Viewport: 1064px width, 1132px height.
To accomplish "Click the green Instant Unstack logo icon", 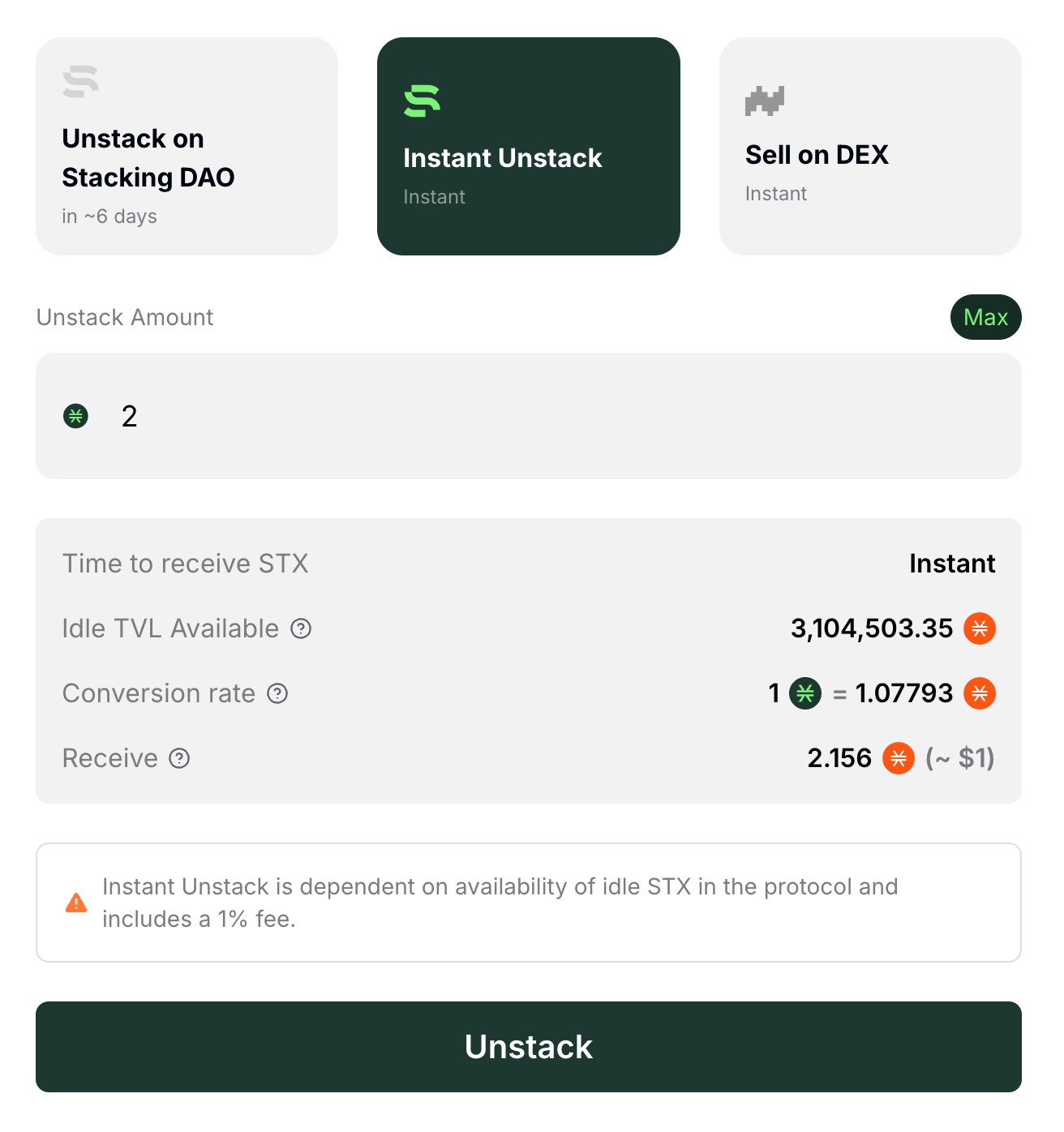I will pos(422,101).
